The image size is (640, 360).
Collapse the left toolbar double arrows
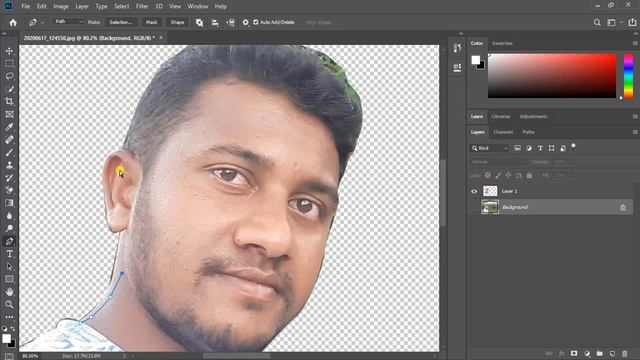coord(4,34)
